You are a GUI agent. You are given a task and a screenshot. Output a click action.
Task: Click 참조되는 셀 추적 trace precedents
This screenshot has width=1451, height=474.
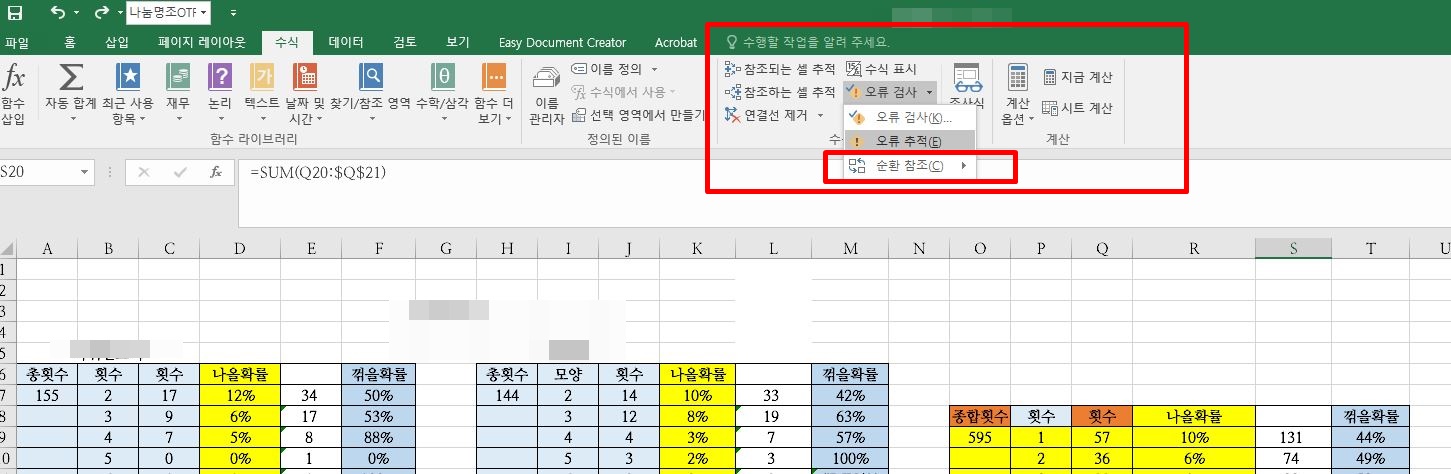(x=780, y=69)
